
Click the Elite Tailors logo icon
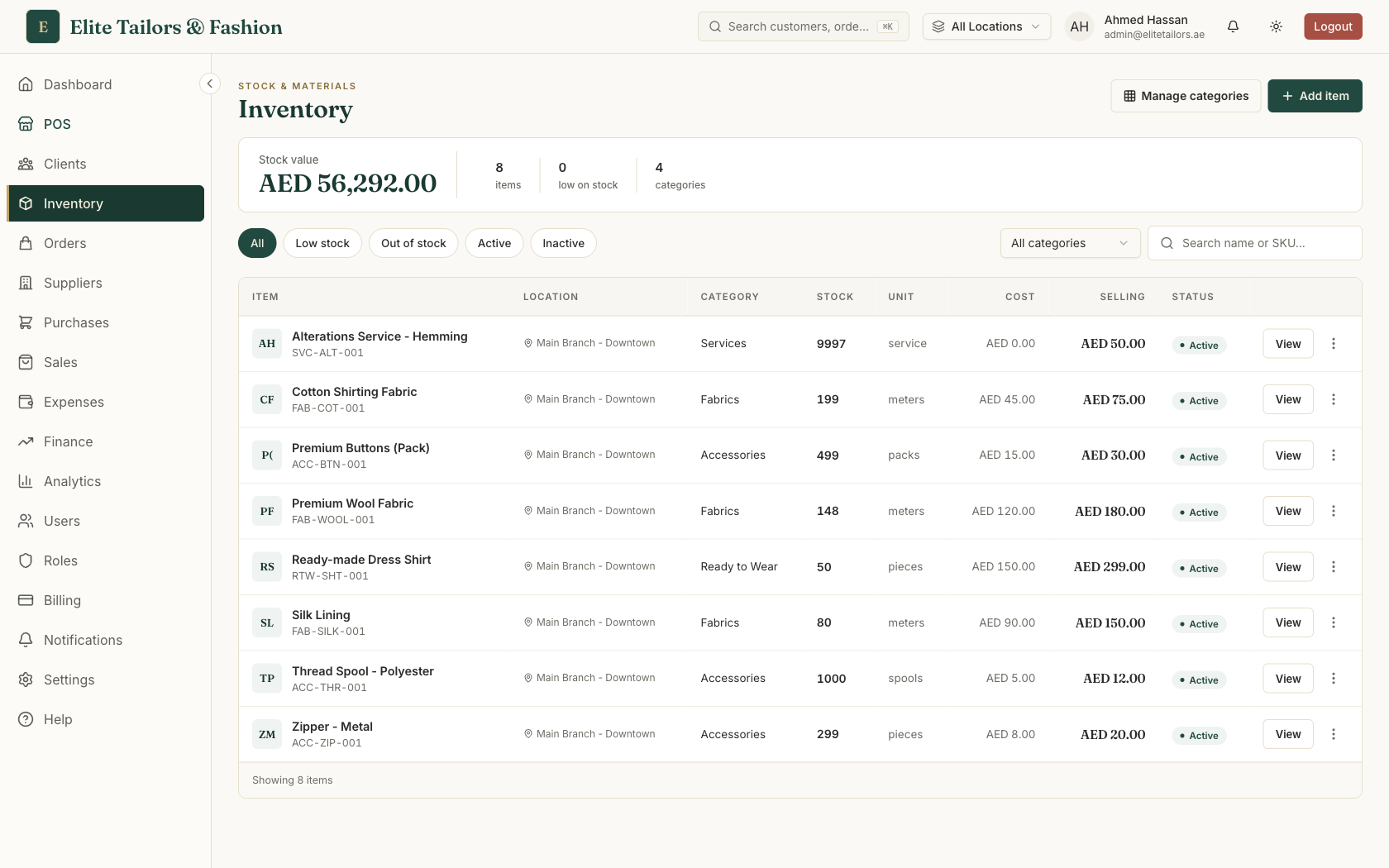click(43, 26)
